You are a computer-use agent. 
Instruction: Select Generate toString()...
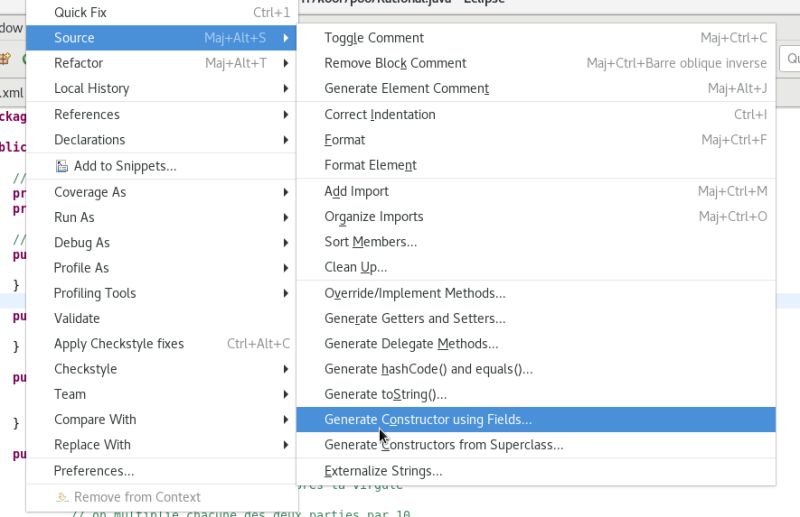(x=536, y=395)
